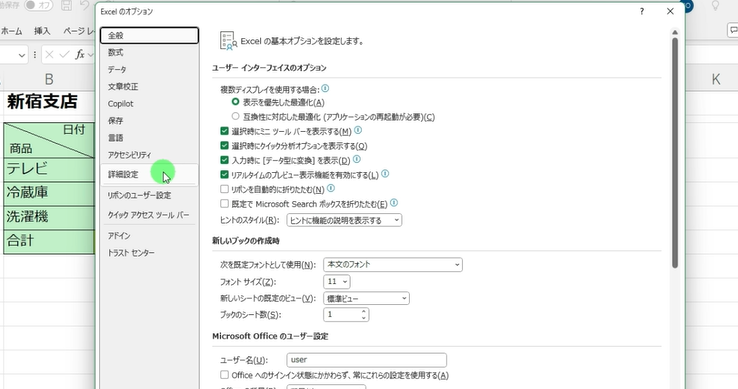Go to the データ options category
738x389 pixels.
tap(149, 69)
